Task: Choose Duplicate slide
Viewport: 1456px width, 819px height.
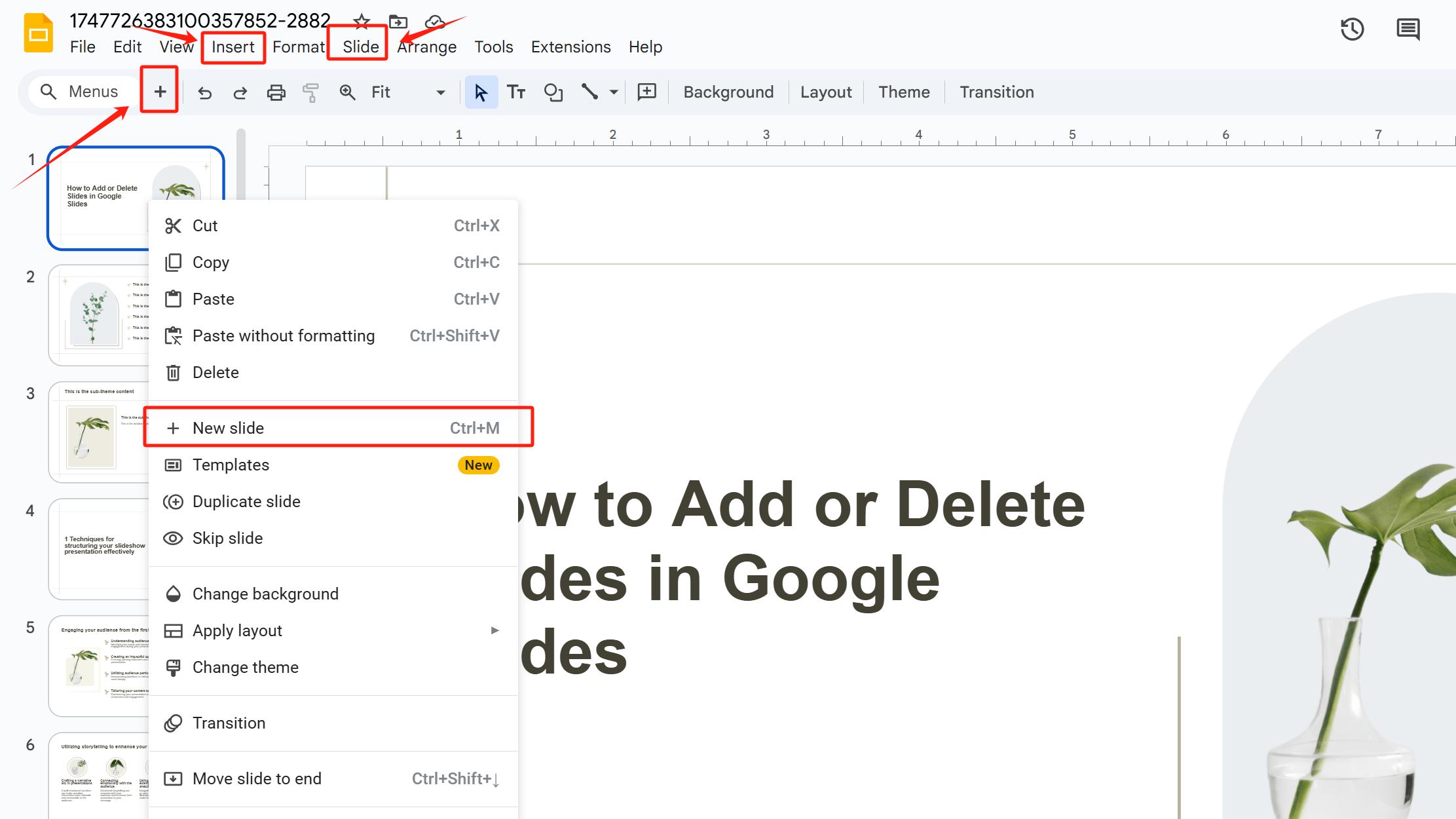Action: coord(333,502)
